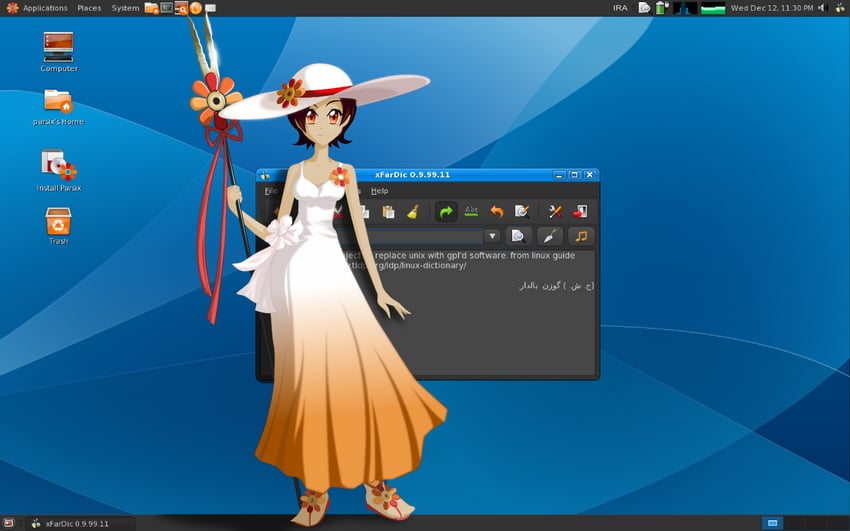
Task: Open the Places menu
Action: tap(89, 8)
